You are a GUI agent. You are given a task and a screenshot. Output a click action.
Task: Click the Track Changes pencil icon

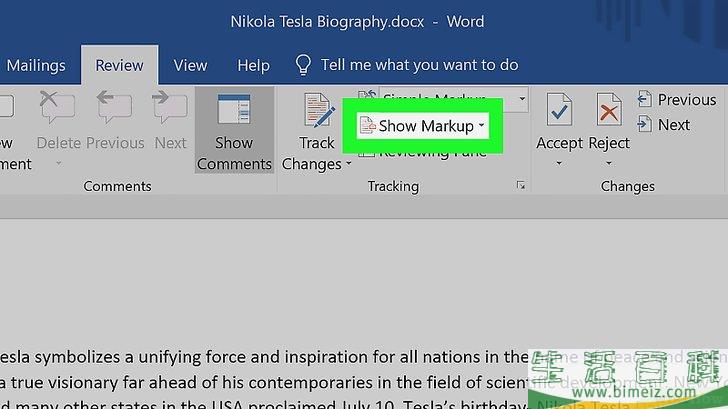(x=318, y=110)
